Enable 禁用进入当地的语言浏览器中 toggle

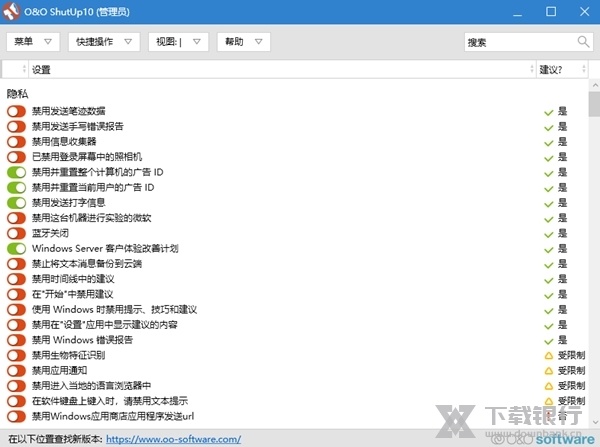click(x=16, y=386)
